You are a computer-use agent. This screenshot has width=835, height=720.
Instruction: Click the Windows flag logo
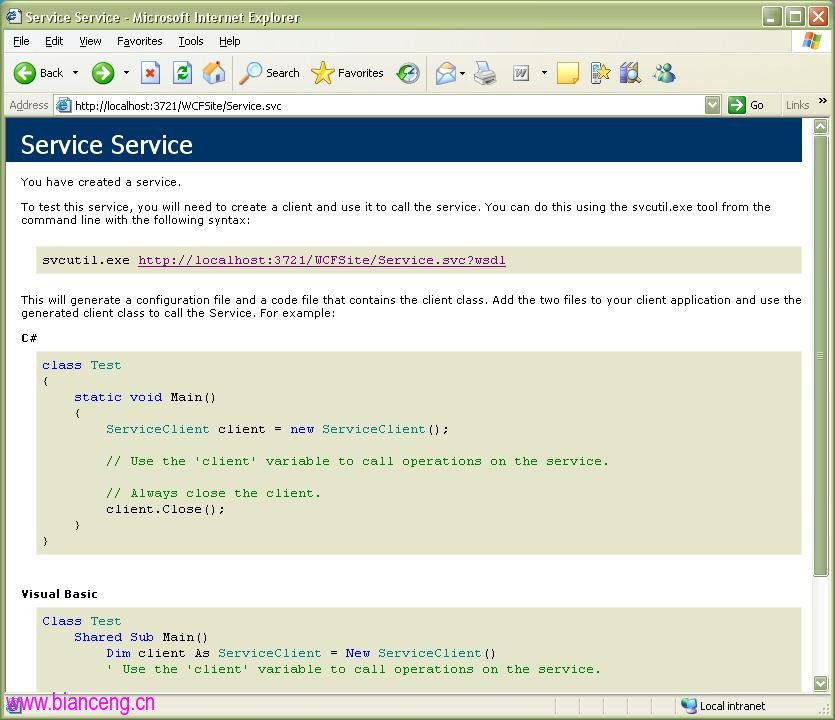click(x=812, y=41)
